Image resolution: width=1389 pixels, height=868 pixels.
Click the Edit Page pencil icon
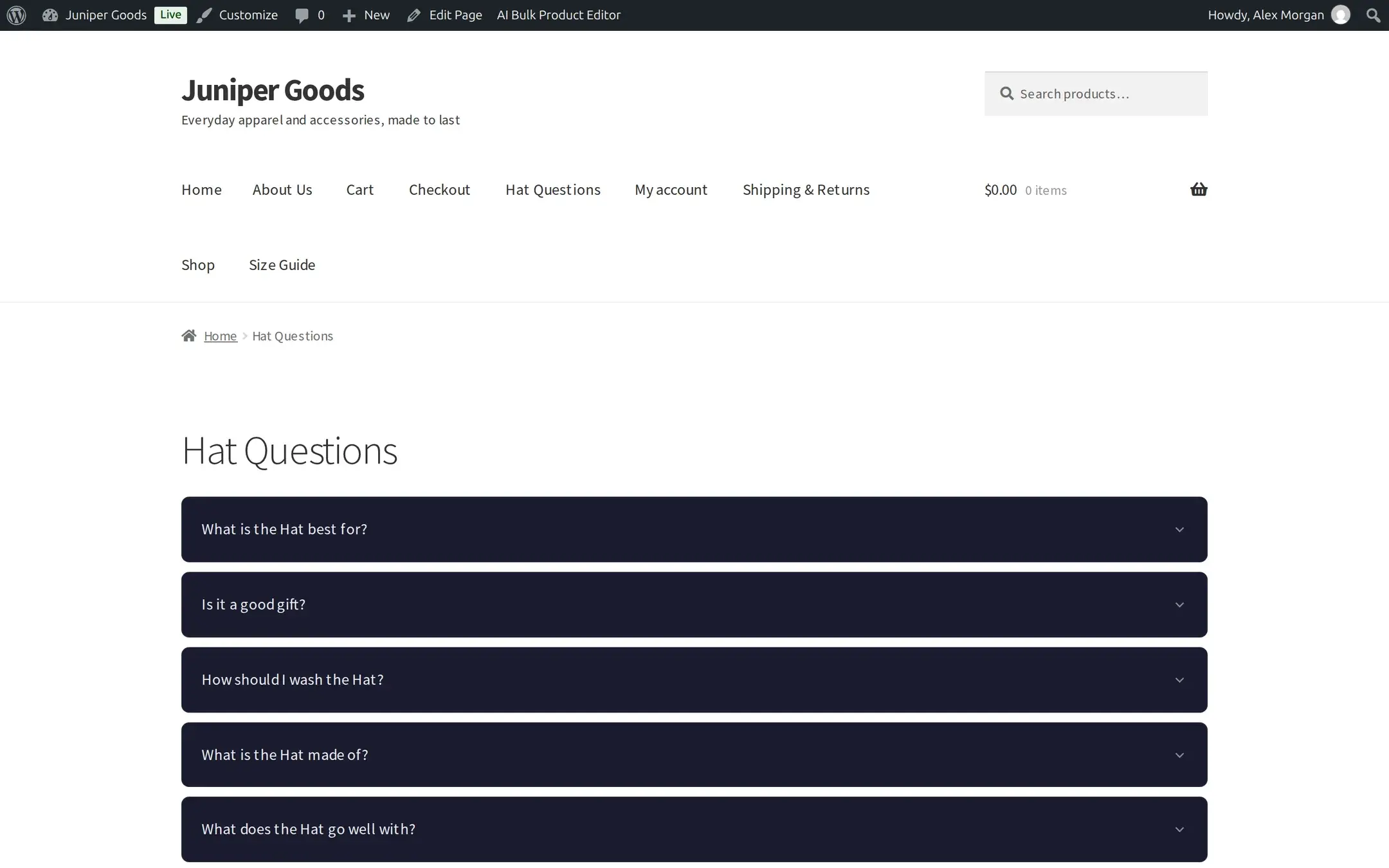[x=414, y=15]
